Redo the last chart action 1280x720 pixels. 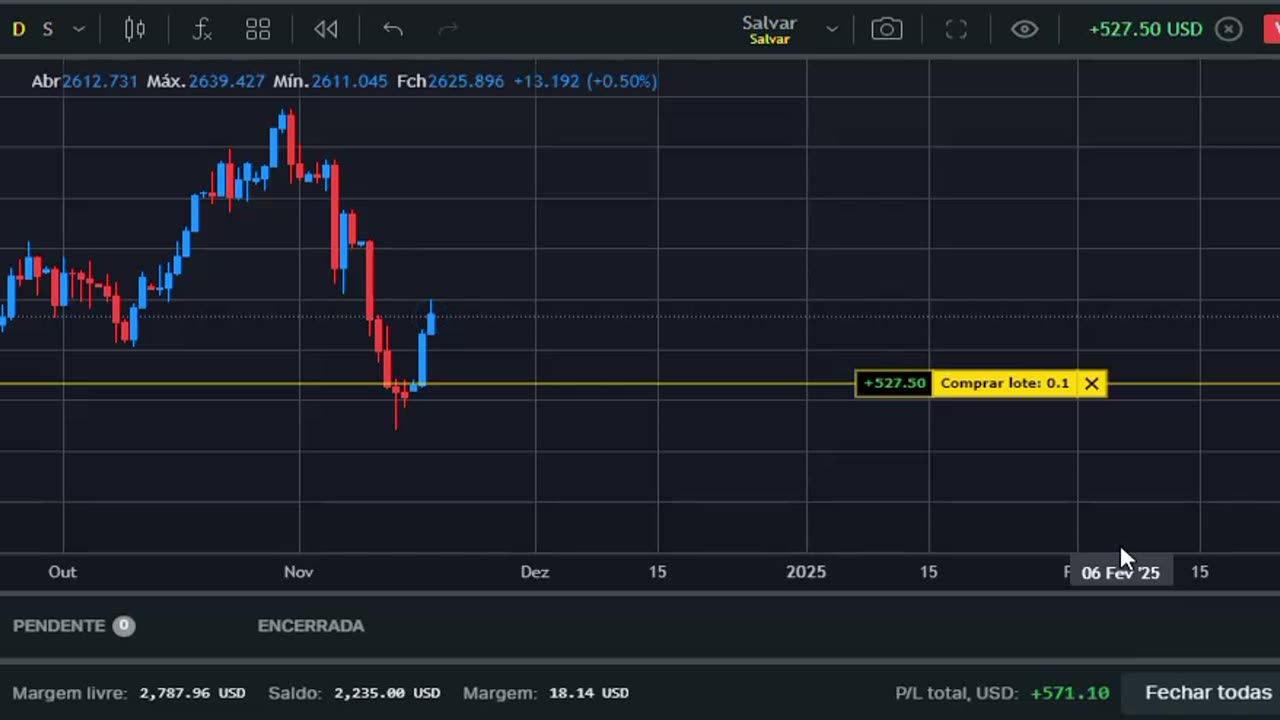tap(448, 30)
